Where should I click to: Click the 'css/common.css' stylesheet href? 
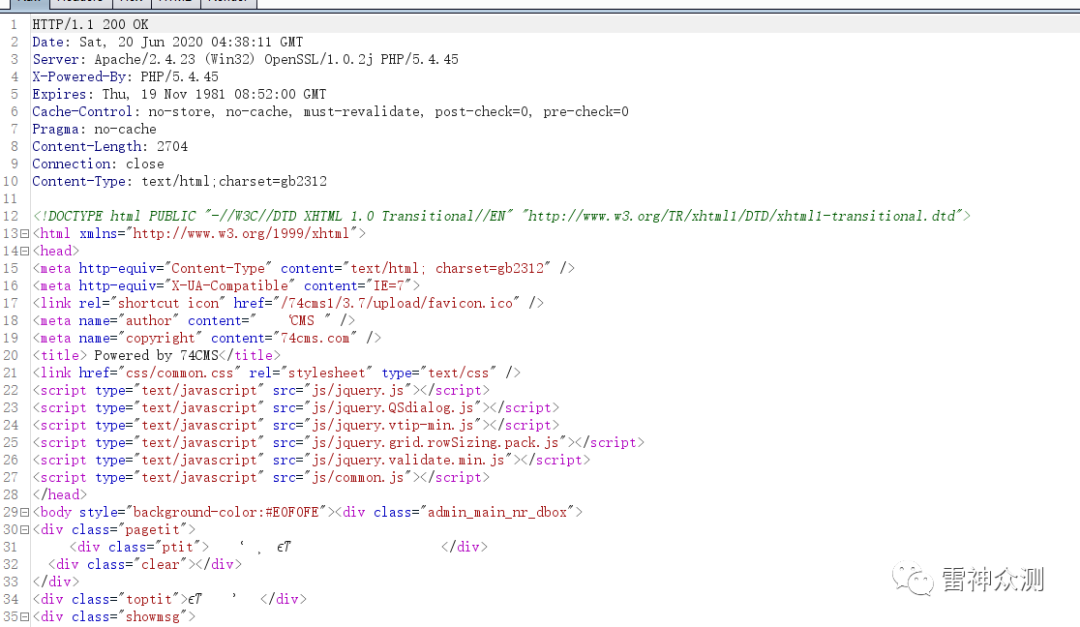pos(179,373)
